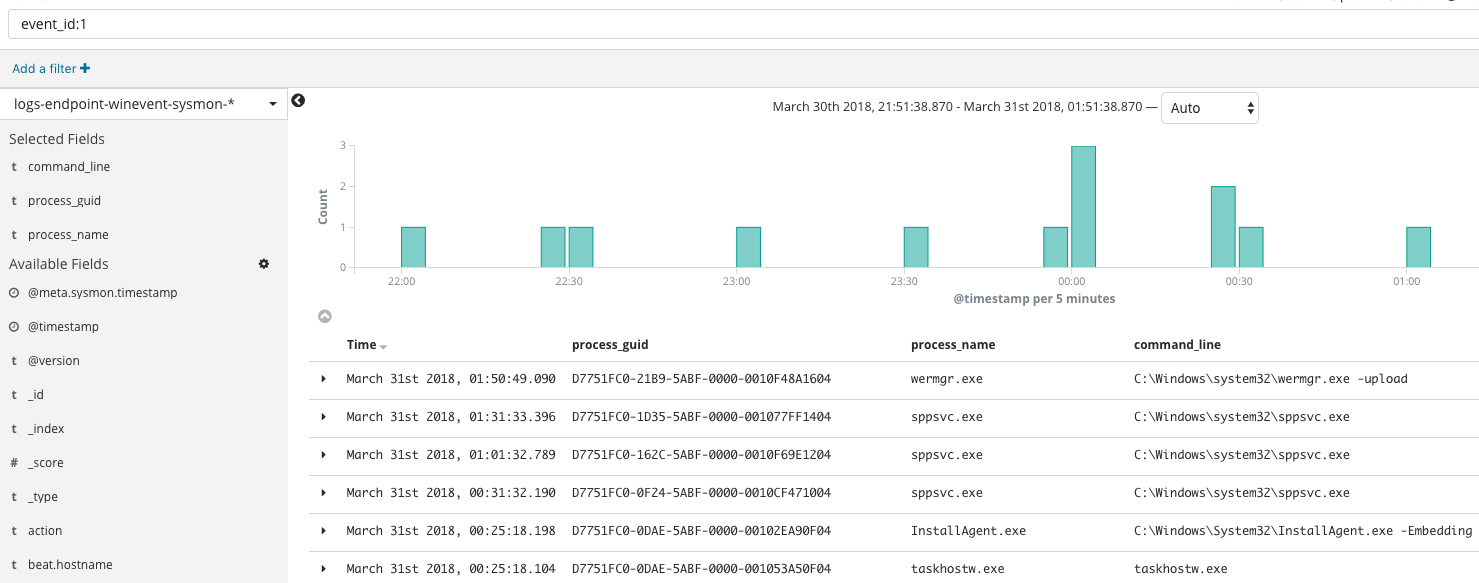Hide the histogram chart chevron icon
1479x583 pixels.
pyautogui.click(x=325, y=316)
